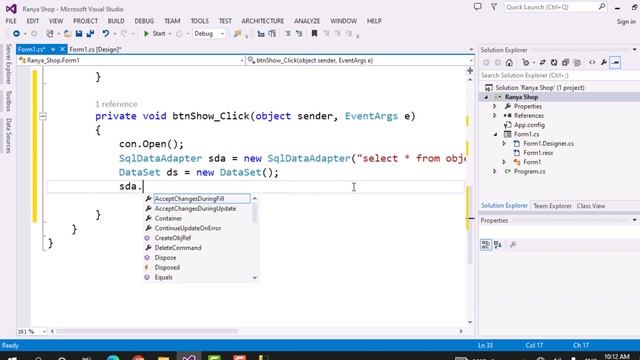Open the BUILD menu
This screenshot has height=360, width=640.
coord(116,21)
